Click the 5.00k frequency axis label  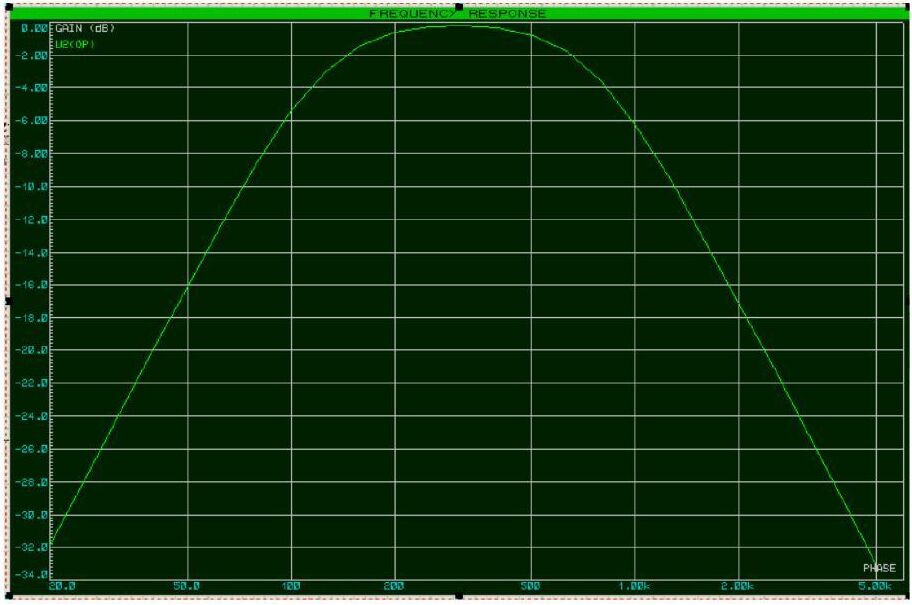click(x=875, y=586)
